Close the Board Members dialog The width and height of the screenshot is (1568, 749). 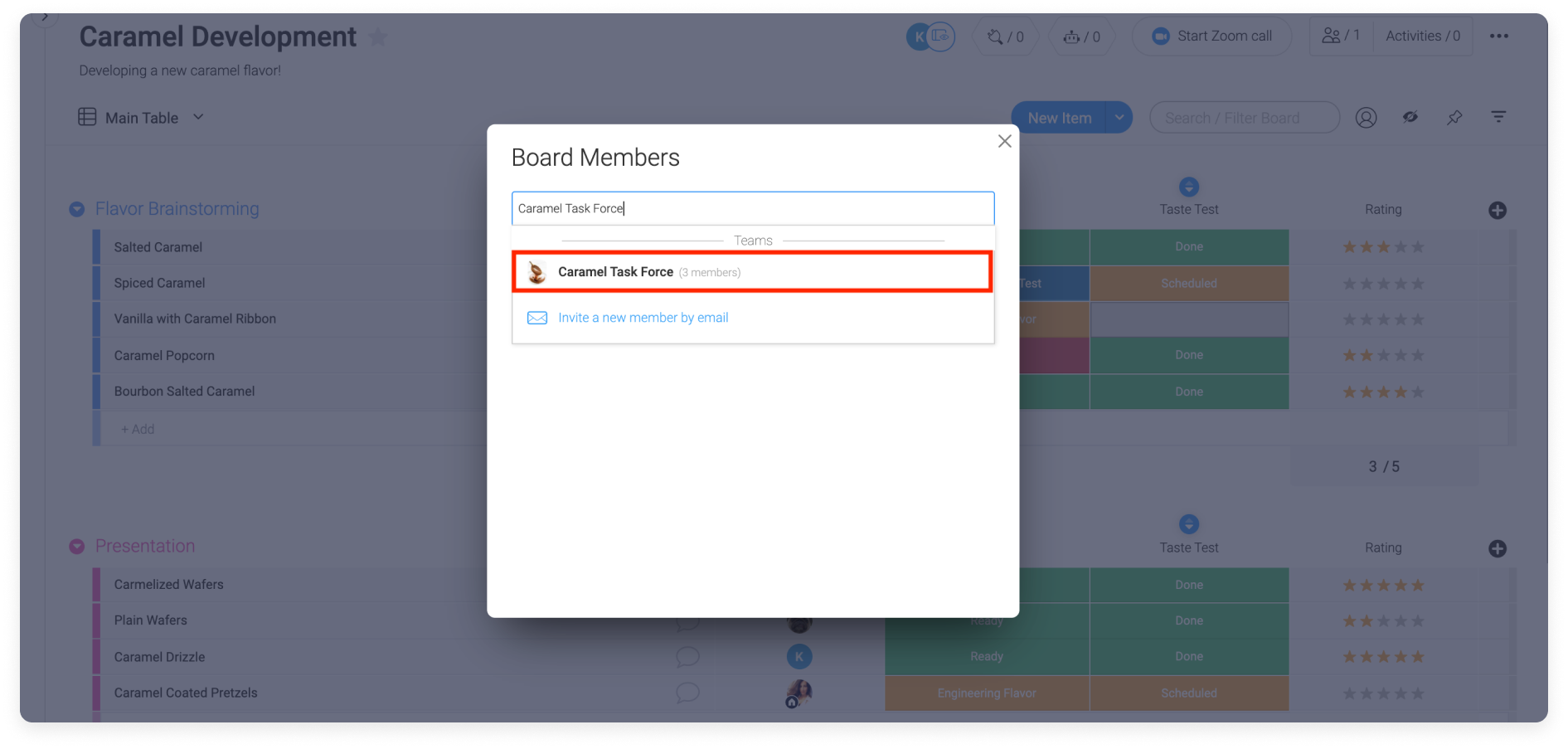click(1004, 141)
